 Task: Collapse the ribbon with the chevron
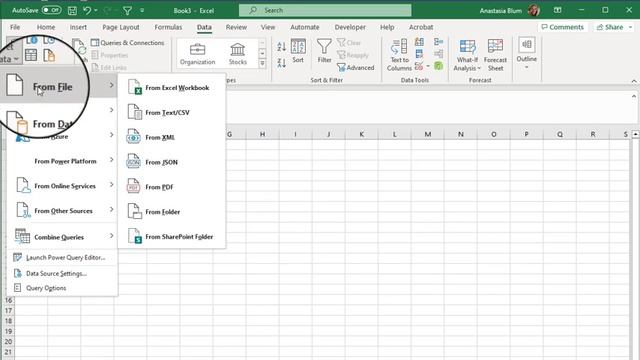click(x=634, y=81)
